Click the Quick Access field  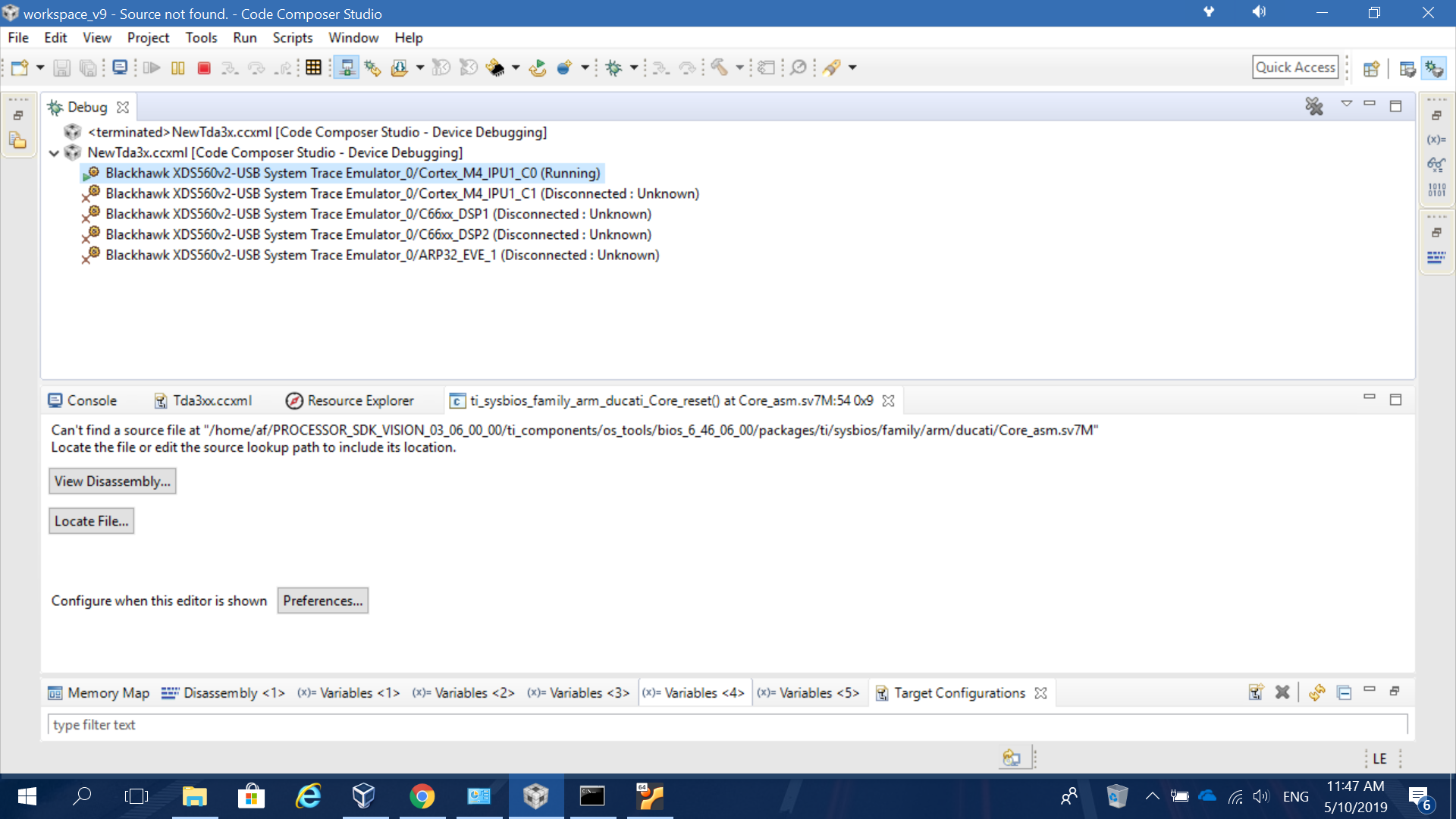pos(1295,67)
